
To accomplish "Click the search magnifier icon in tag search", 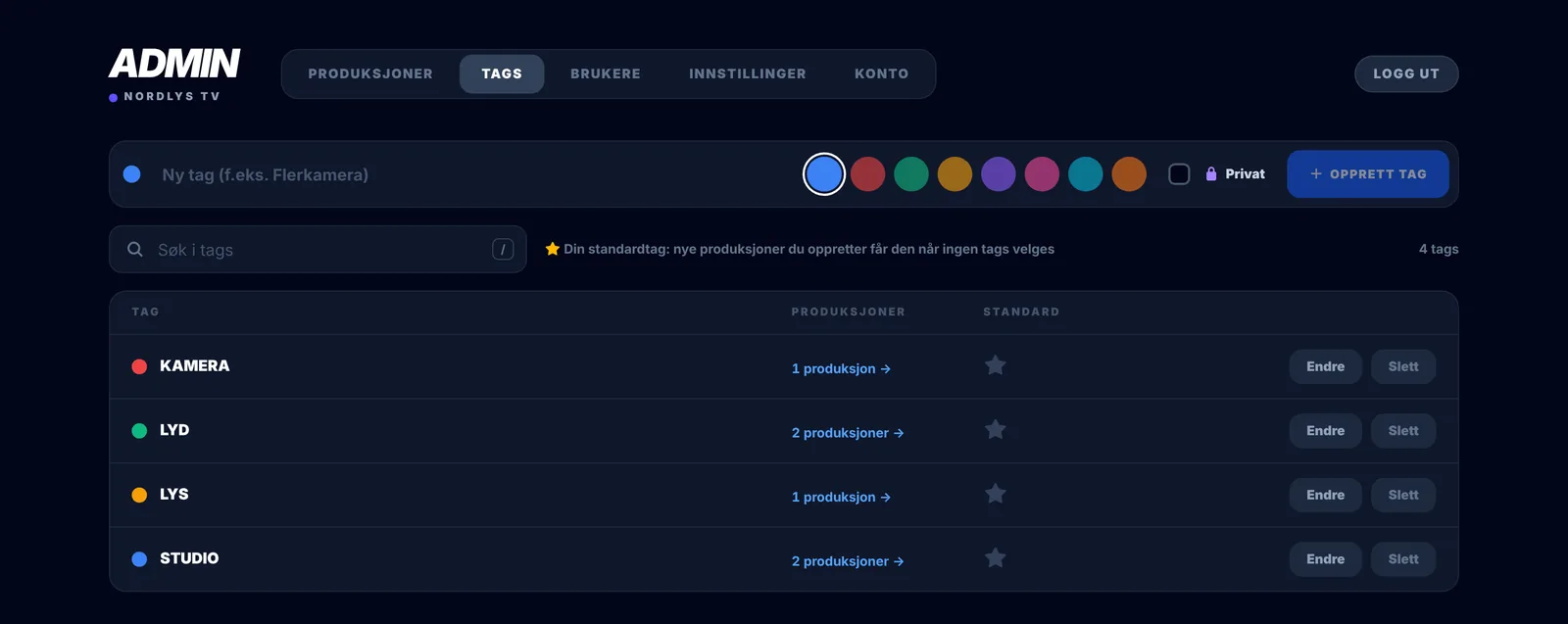I will [135, 250].
